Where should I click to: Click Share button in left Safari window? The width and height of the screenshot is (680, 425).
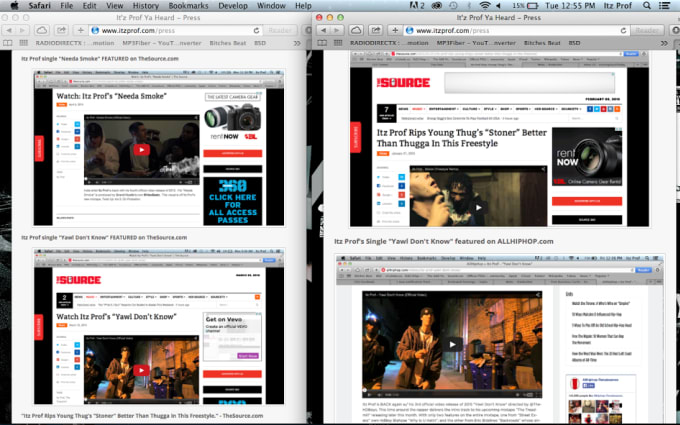point(61,30)
